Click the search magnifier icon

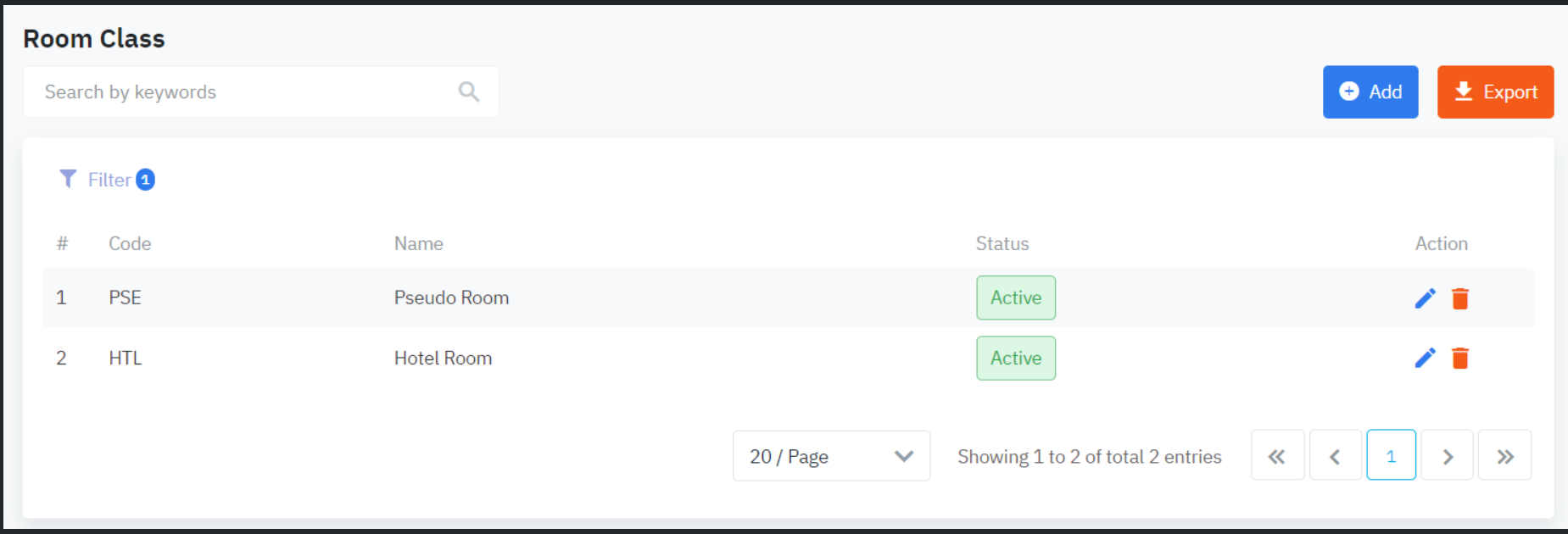[x=469, y=92]
